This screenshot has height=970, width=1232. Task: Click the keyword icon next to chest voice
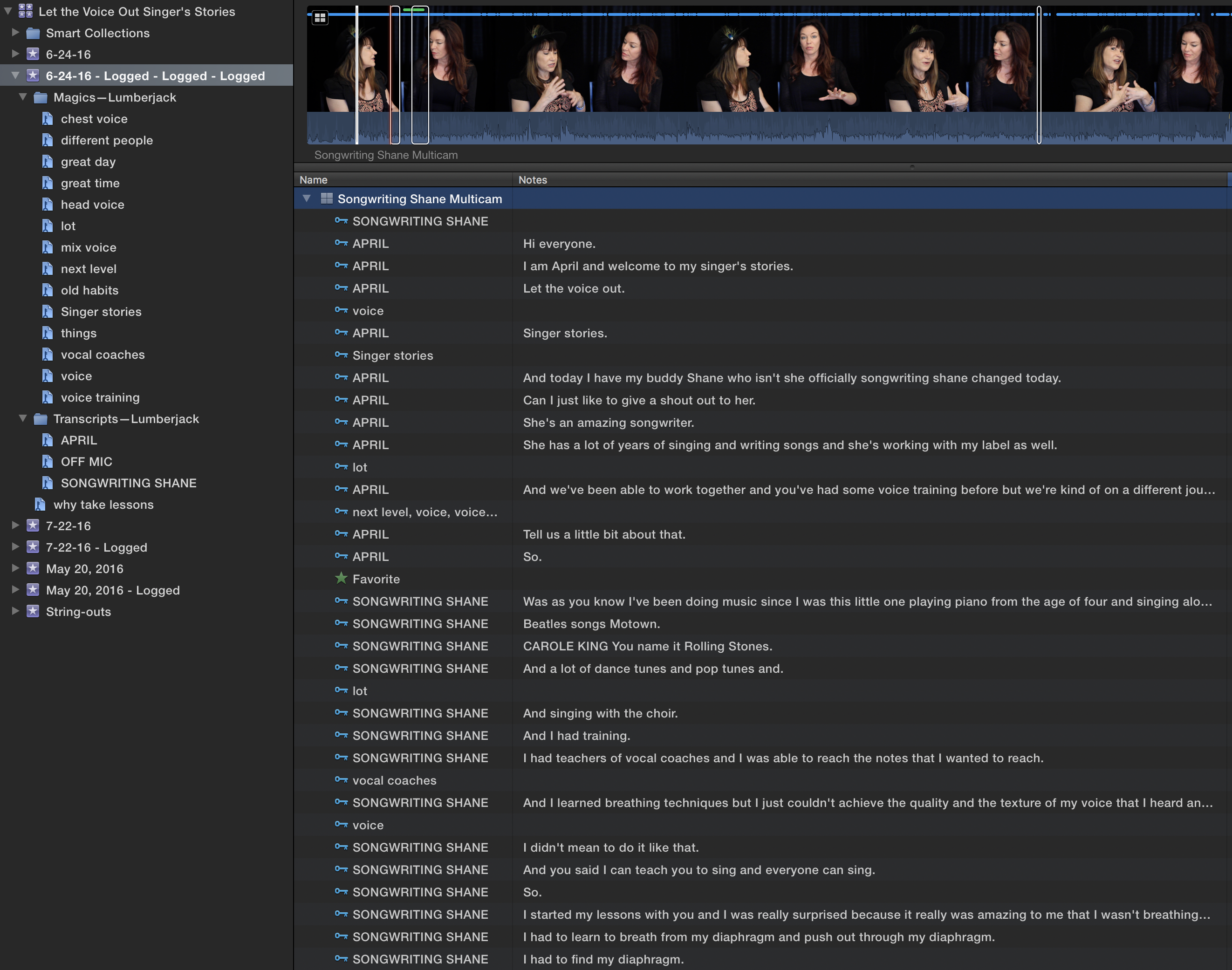tap(48, 119)
